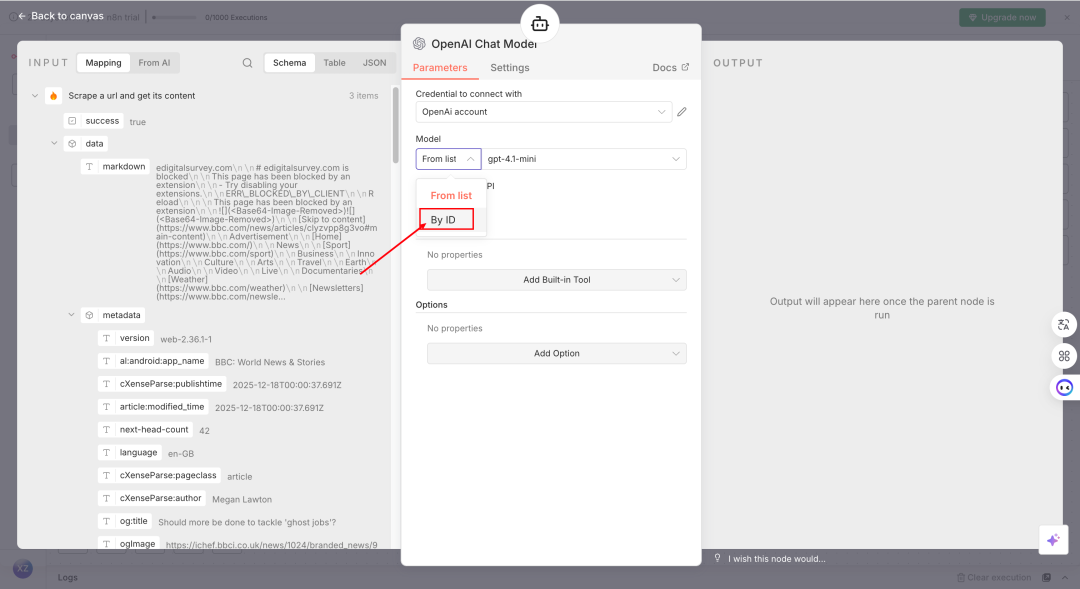Viewport: 1080px width, 589px height.
Task: Switch to the Parameters tab
Action: [440, 68]
